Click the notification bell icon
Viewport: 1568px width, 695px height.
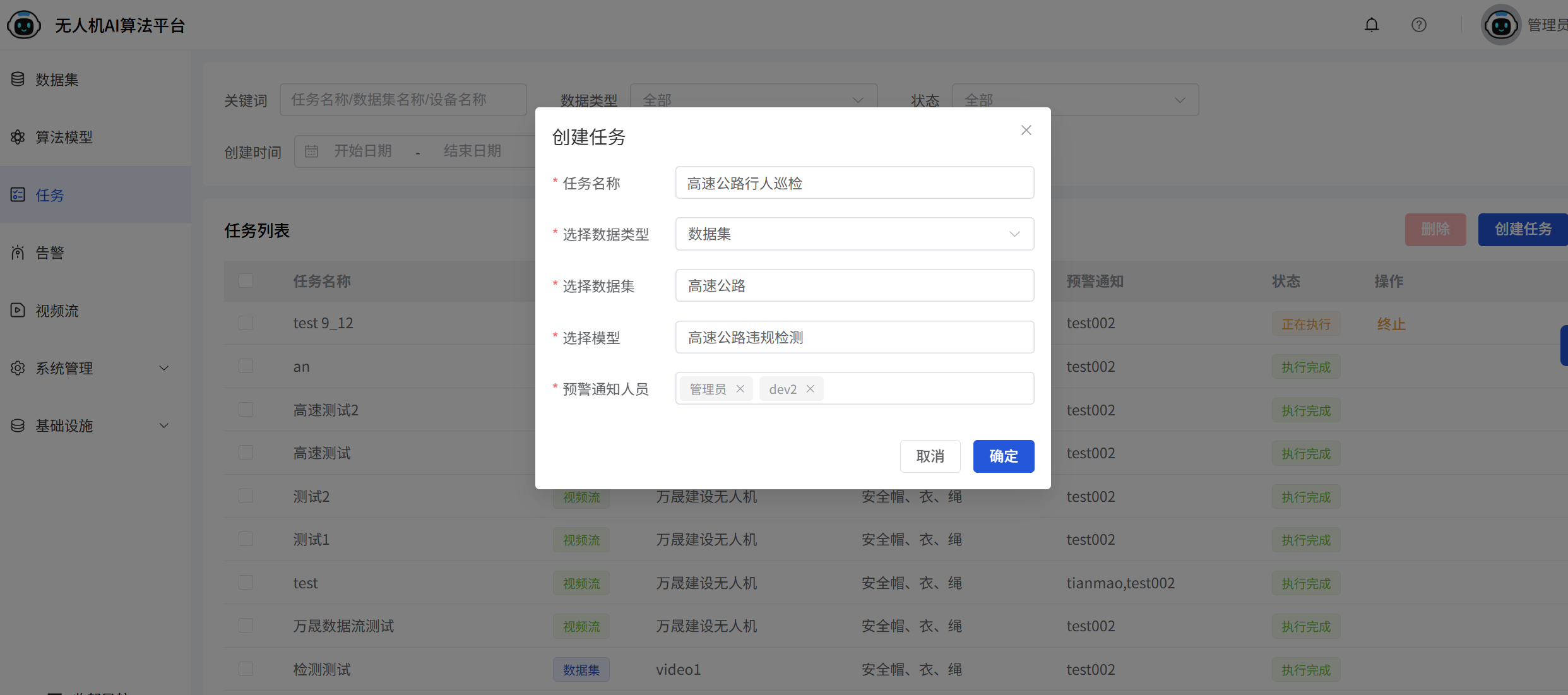coord(1371,25)
